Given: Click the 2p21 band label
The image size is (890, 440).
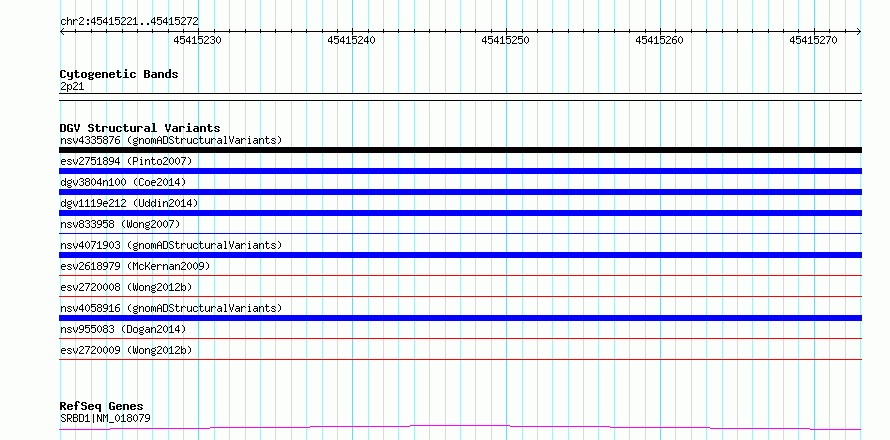Looking at the screenshot, I should [x=72, y=87].
